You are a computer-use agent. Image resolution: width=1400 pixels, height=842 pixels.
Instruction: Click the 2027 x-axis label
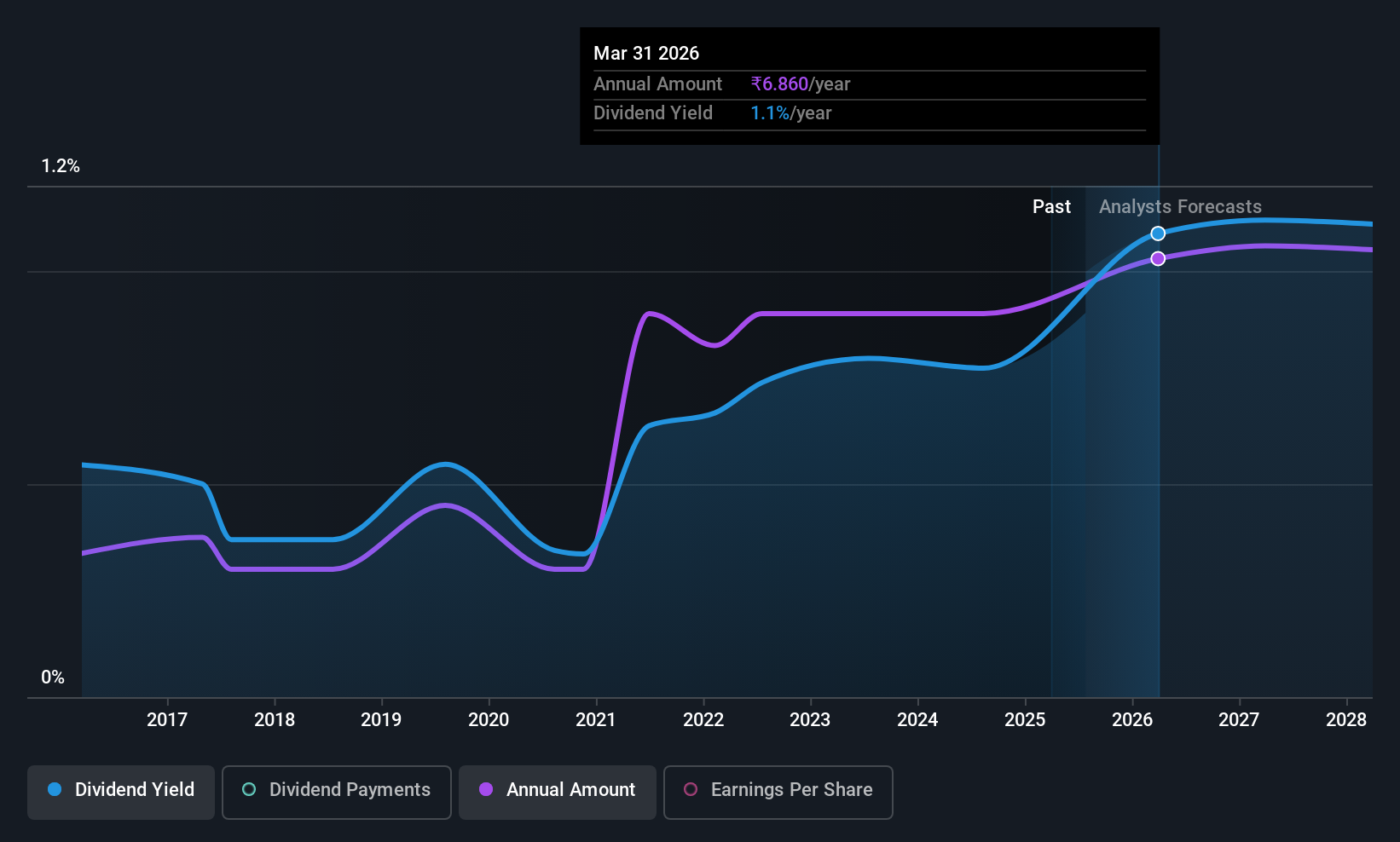(x=1239, y=720)
